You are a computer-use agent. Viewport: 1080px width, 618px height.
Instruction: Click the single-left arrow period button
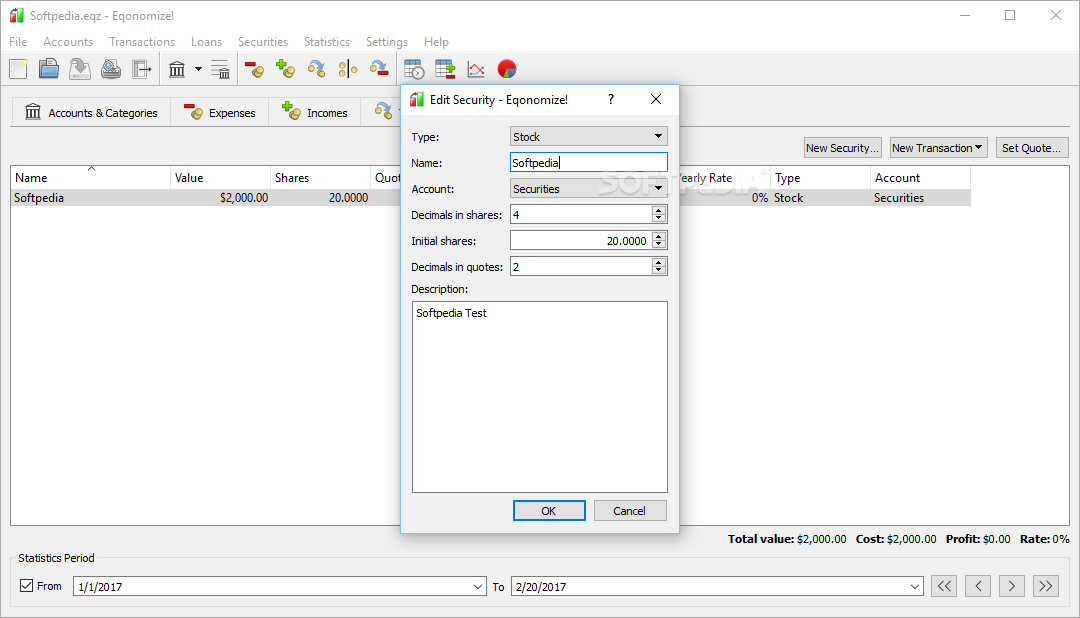coord(978,586)
